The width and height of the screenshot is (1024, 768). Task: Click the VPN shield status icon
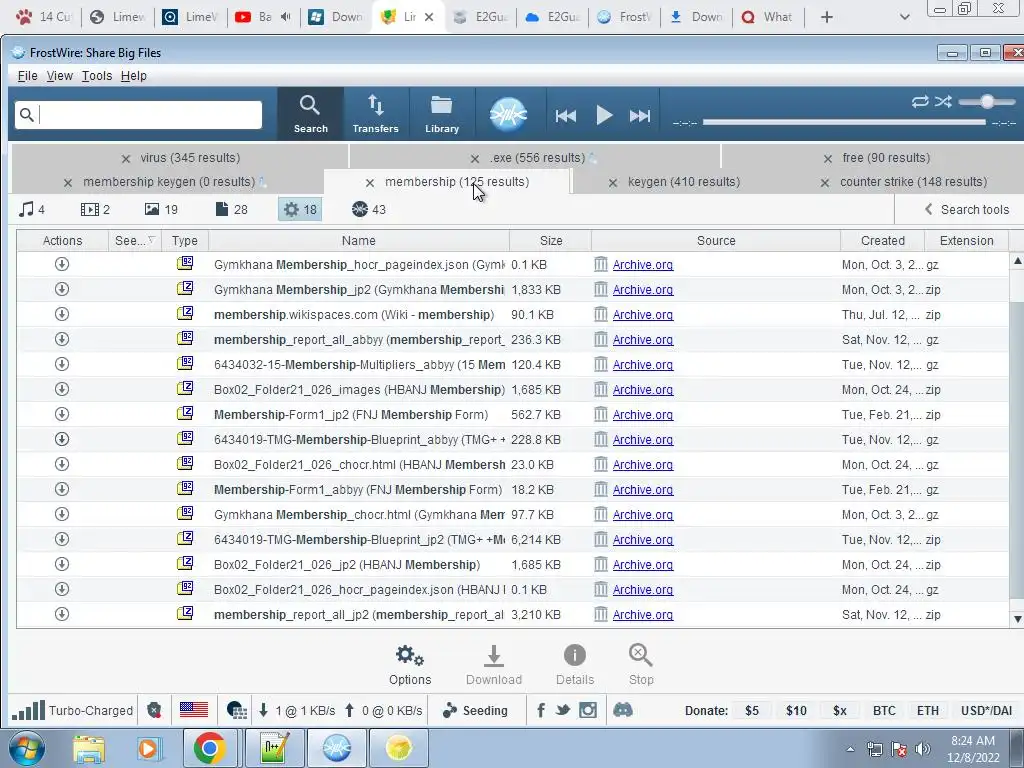tap(154, 711)
